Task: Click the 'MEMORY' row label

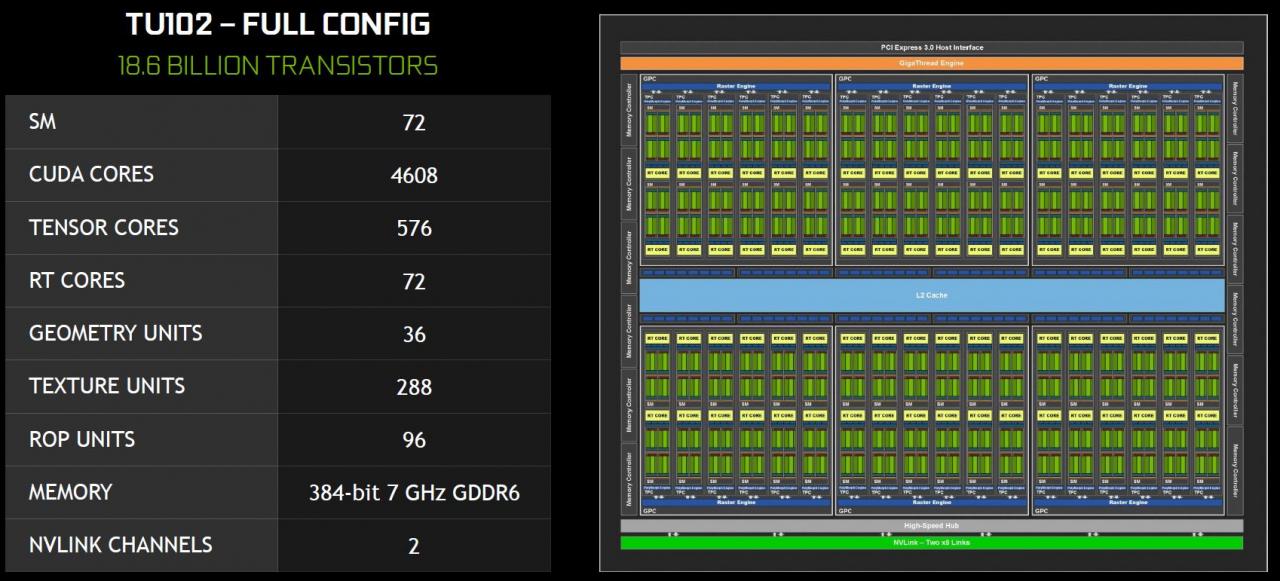Action: [70, 492]
